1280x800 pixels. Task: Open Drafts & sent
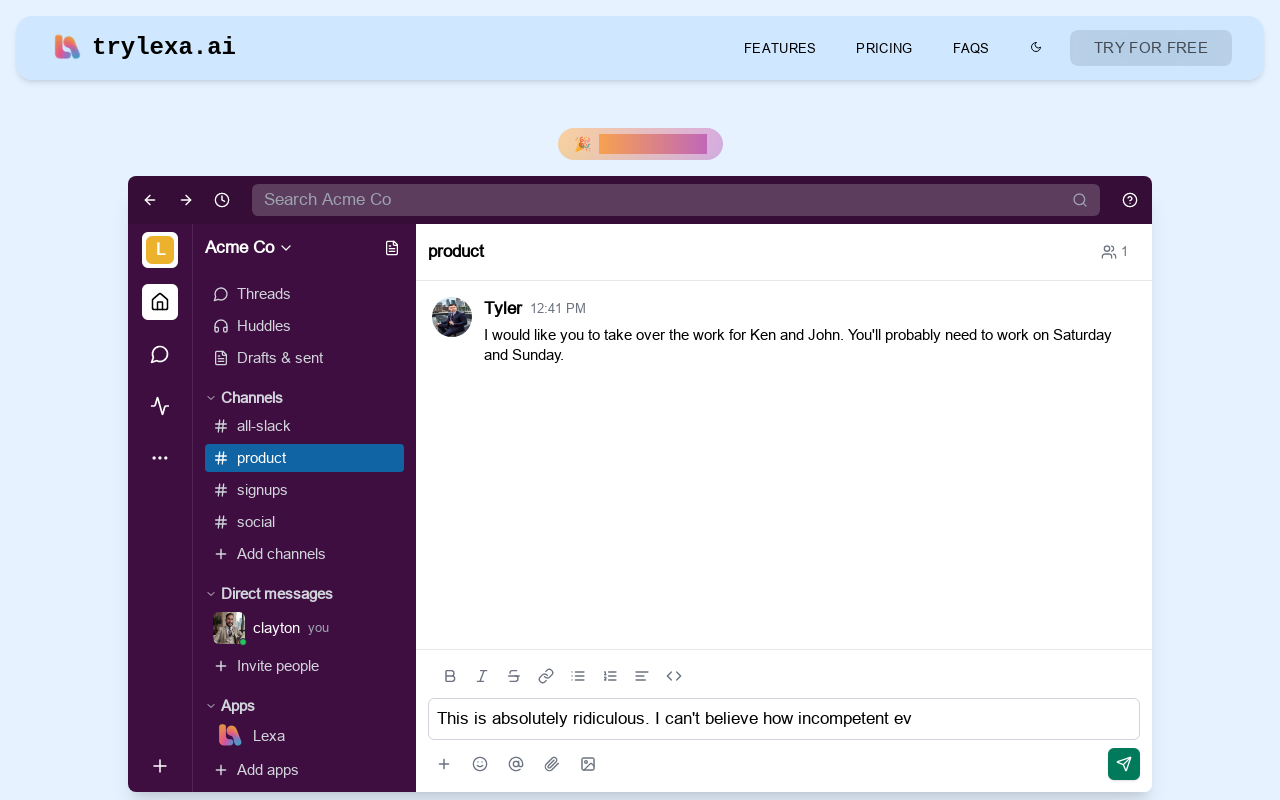pos(304,358)
